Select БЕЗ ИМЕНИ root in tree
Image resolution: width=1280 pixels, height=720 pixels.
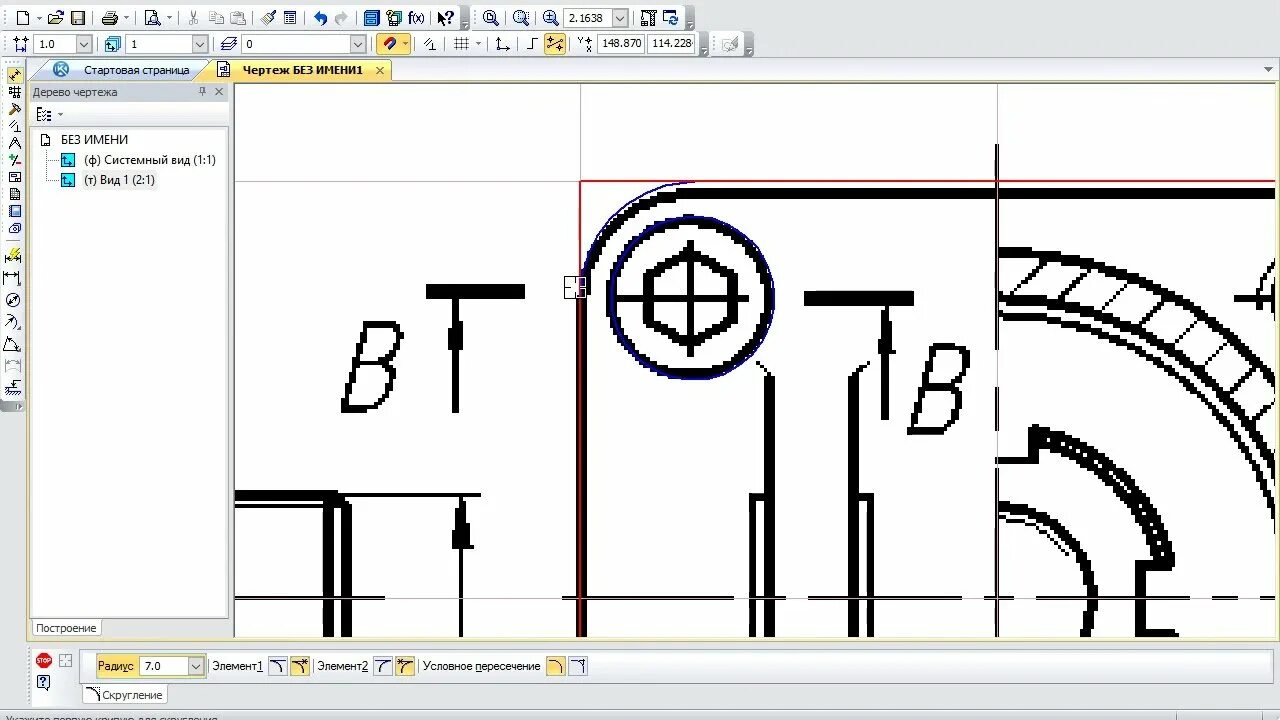coord(94,140)
